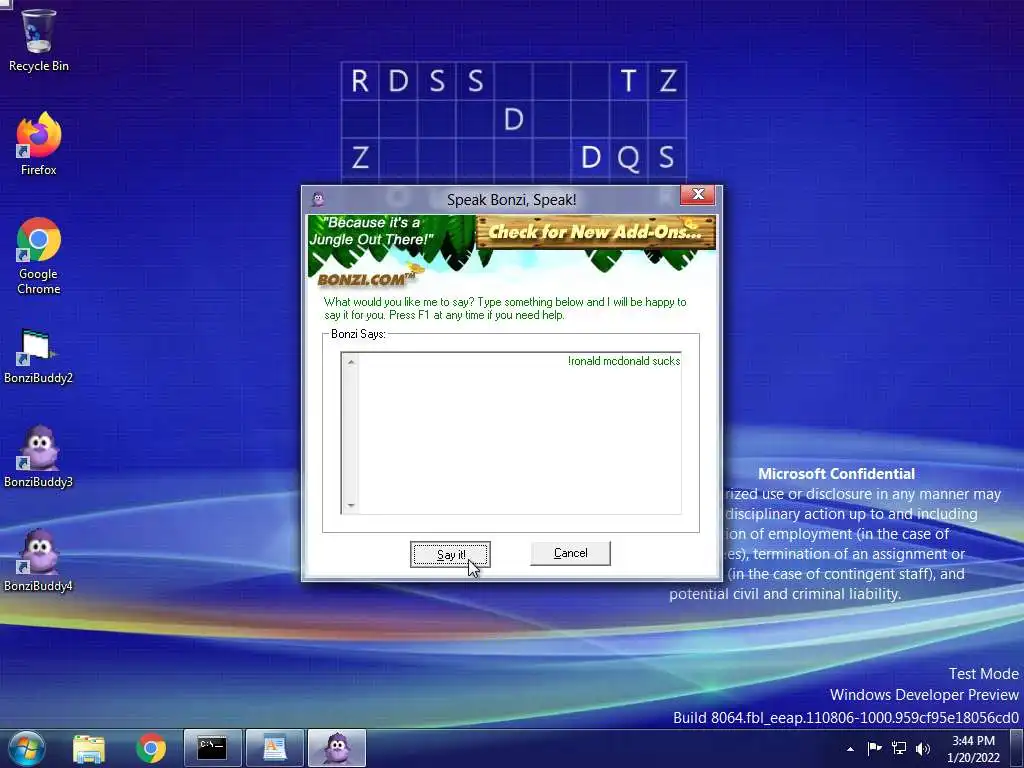Open the Recycle Bin desktop icon

(x=39, y=40)
